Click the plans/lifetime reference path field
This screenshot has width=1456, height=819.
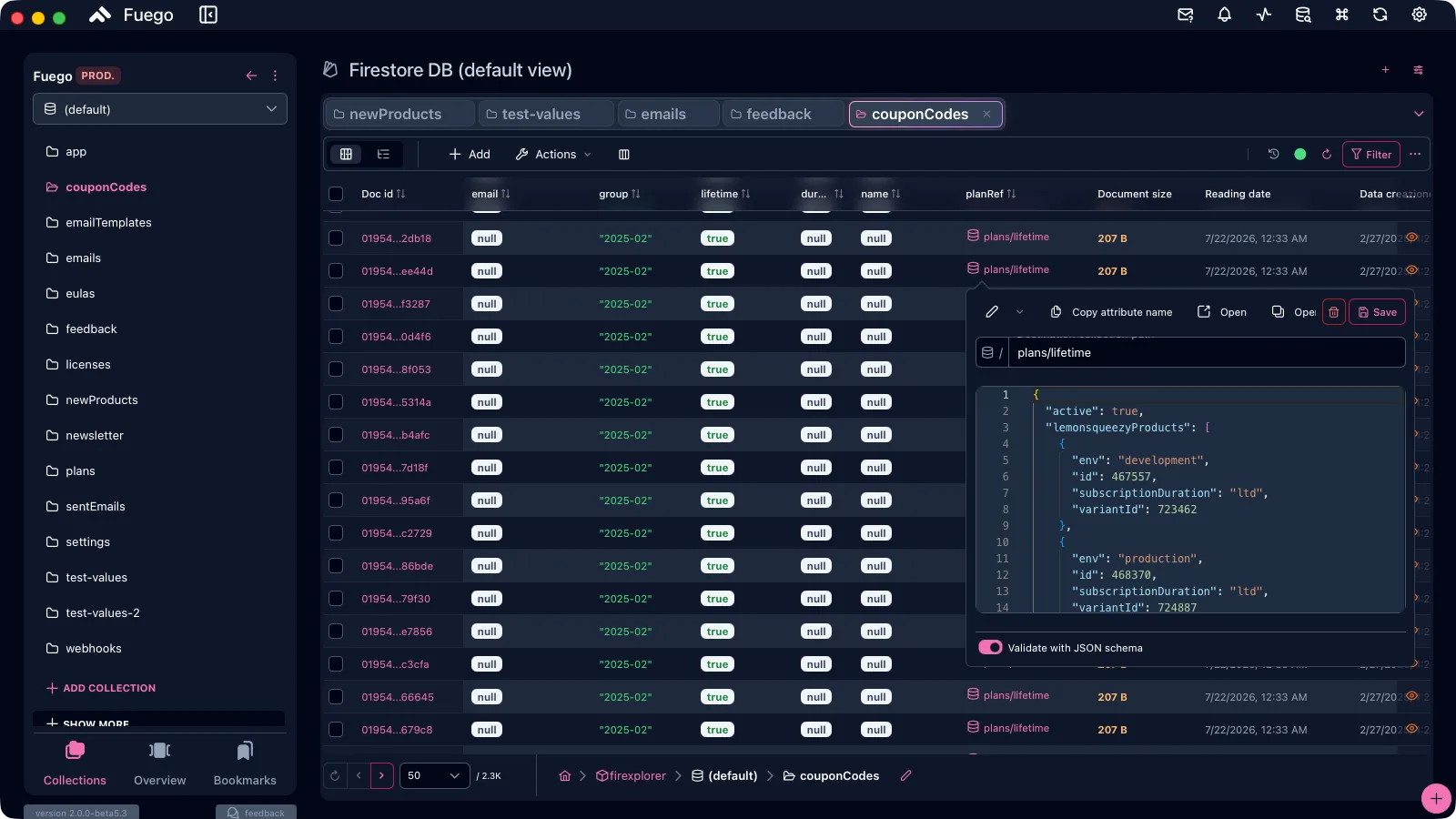1206,353
